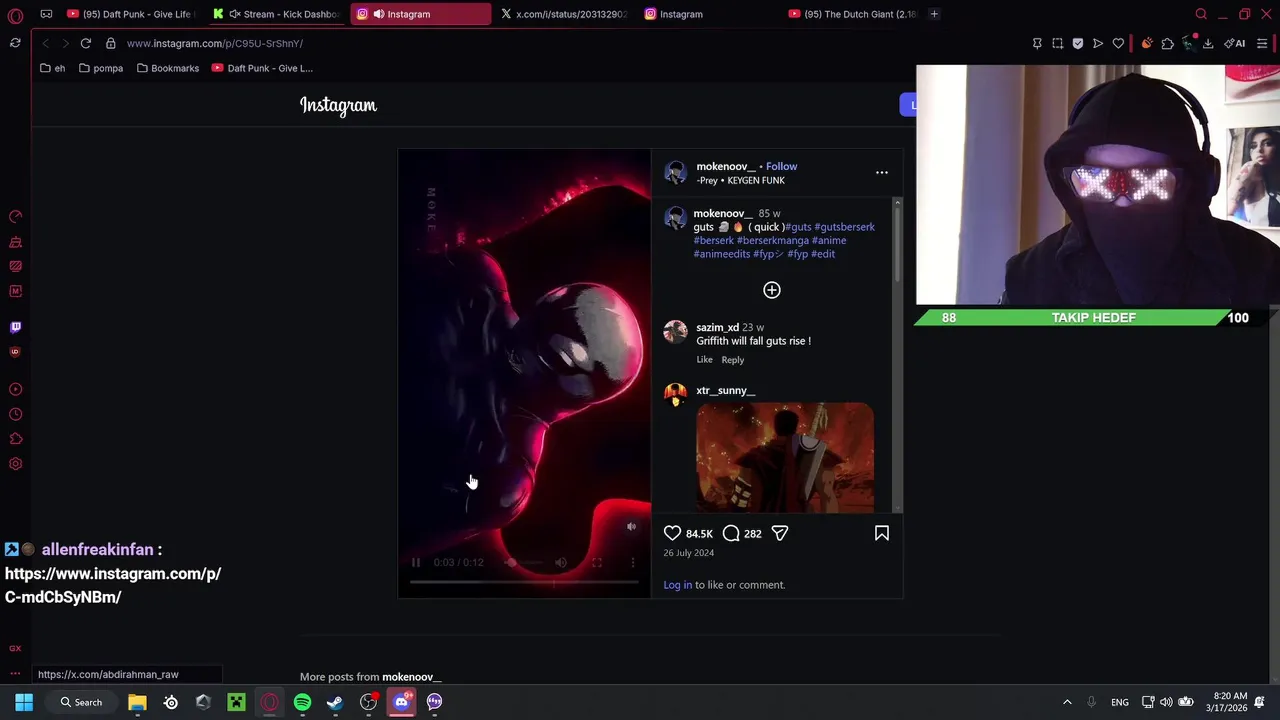Save the post with the bookmark icon
The height and width of the screenshot is (720, 1280).
pos(881,533)
